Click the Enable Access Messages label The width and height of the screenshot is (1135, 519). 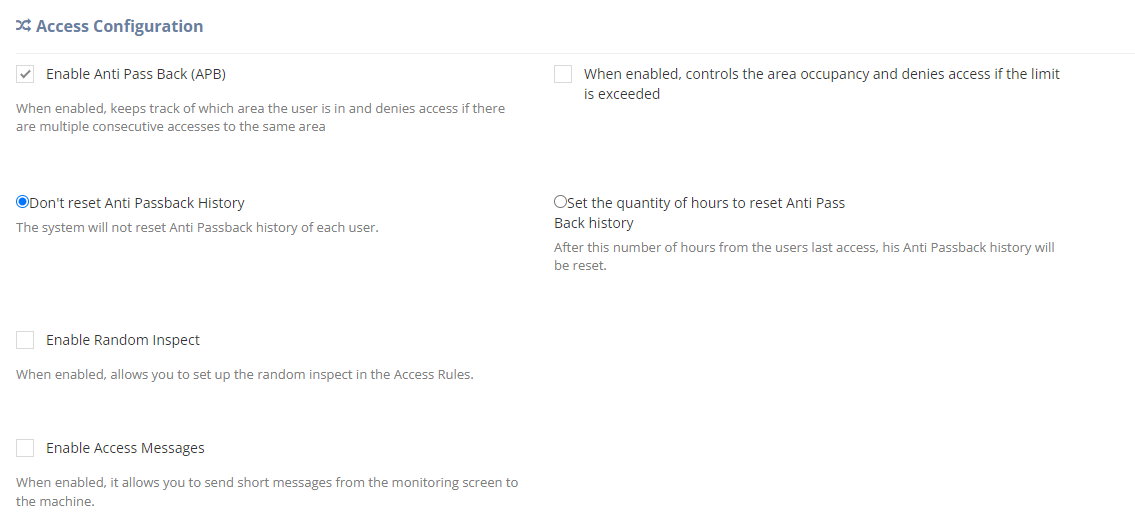[x=125, y=448]
